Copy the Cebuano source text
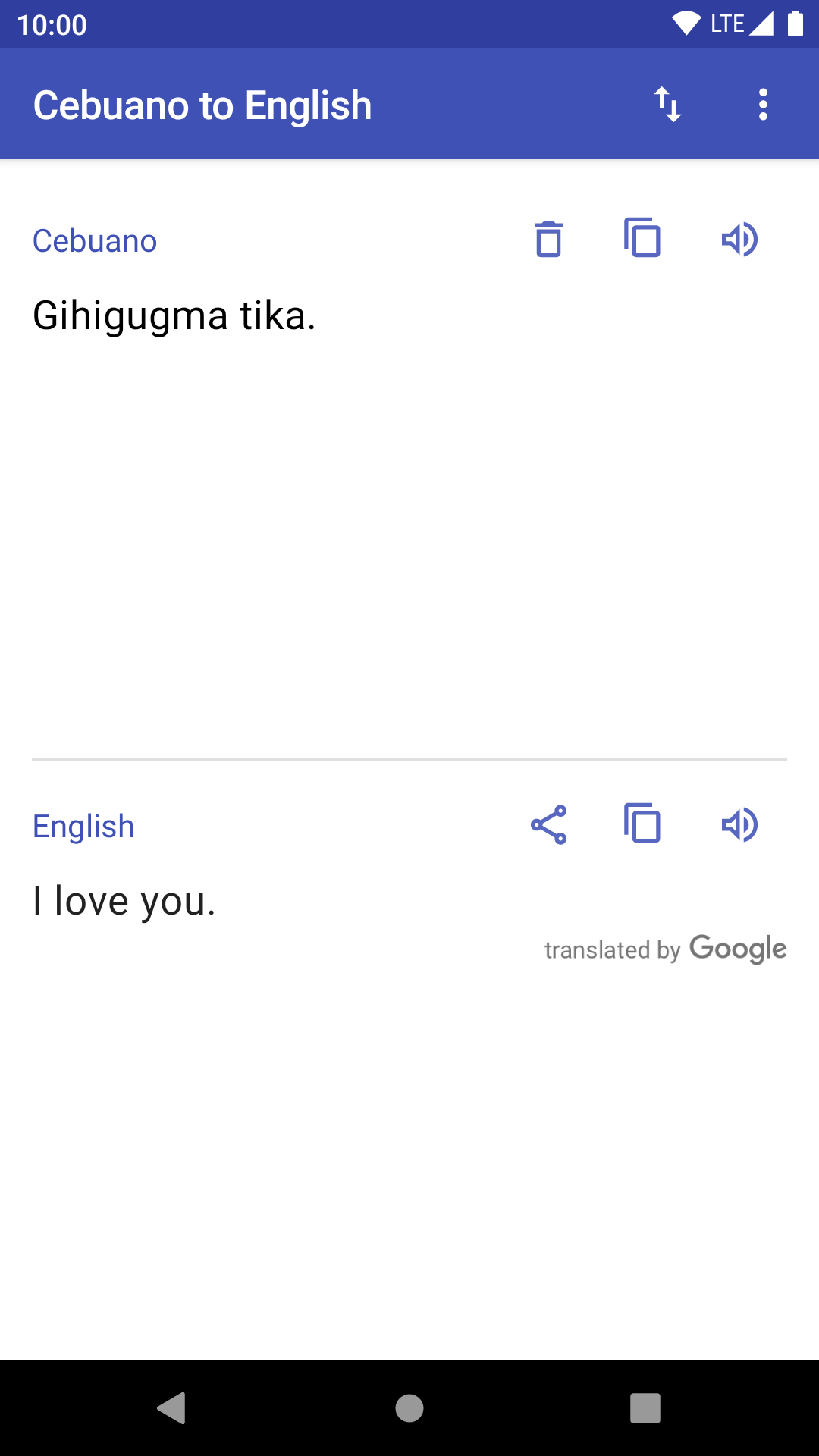The height and width of the screenshot is (1456, 819). (x=642, y=238)
